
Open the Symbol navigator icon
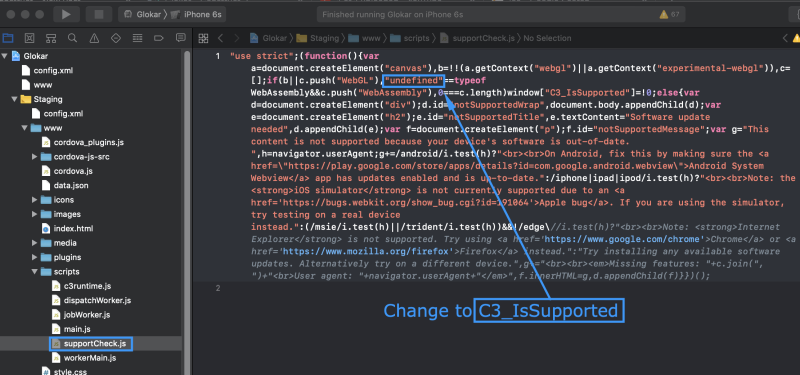(51, 38)
